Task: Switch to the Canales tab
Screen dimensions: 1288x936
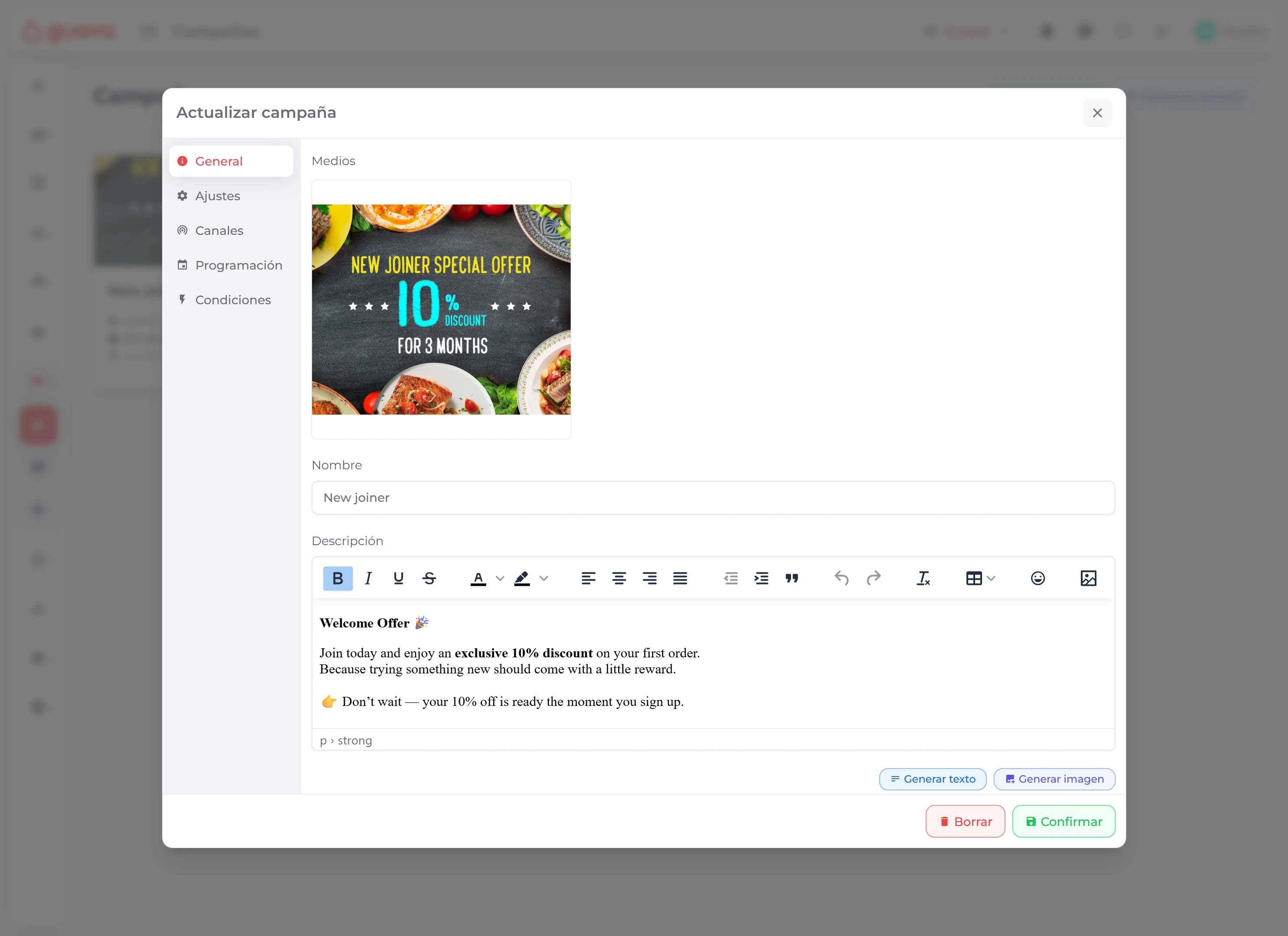Action: [219, 230]
